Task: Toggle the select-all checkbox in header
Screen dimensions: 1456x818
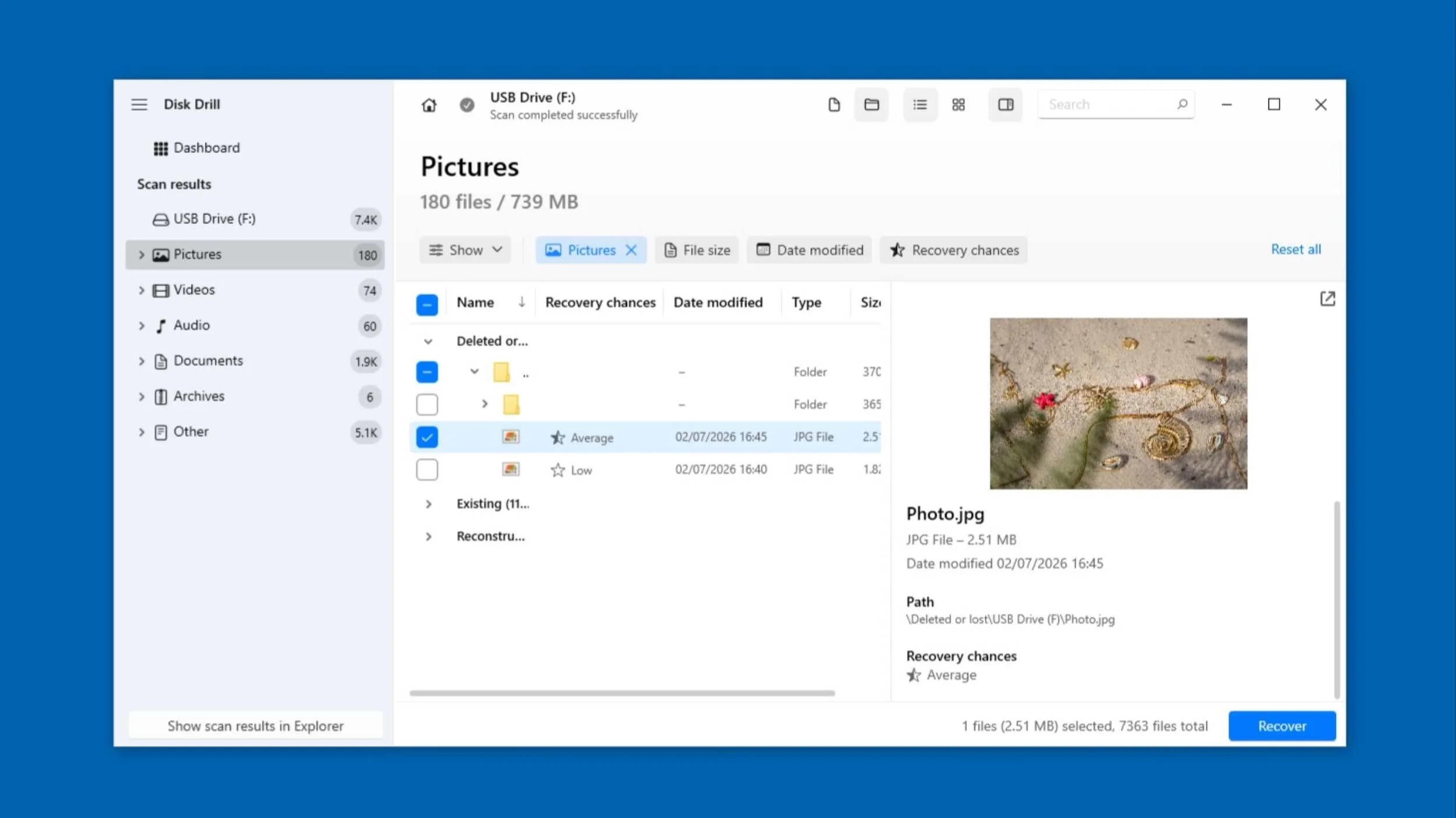Action: click(427, 304)
